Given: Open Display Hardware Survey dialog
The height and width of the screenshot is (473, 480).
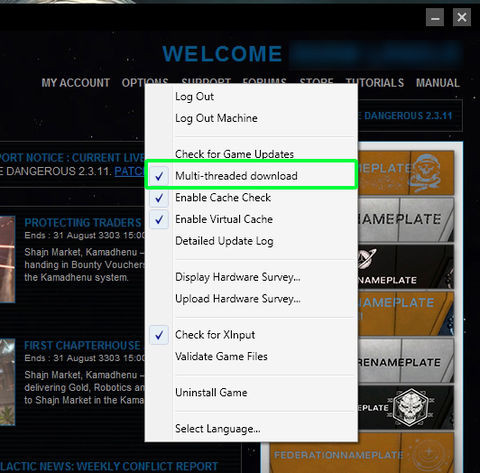Looking at the screenshot, I should pyautogui.click(x=251, y=277).
